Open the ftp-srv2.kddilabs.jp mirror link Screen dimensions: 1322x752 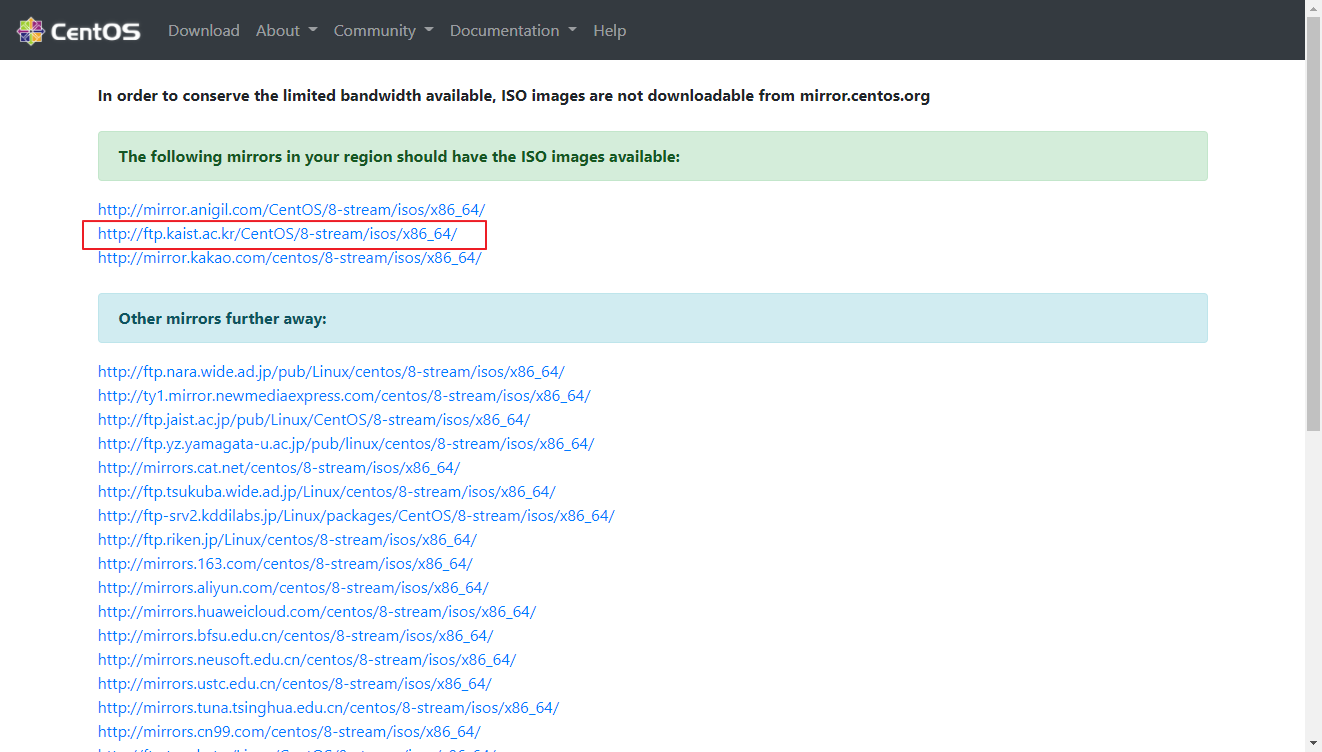(356, 516)
